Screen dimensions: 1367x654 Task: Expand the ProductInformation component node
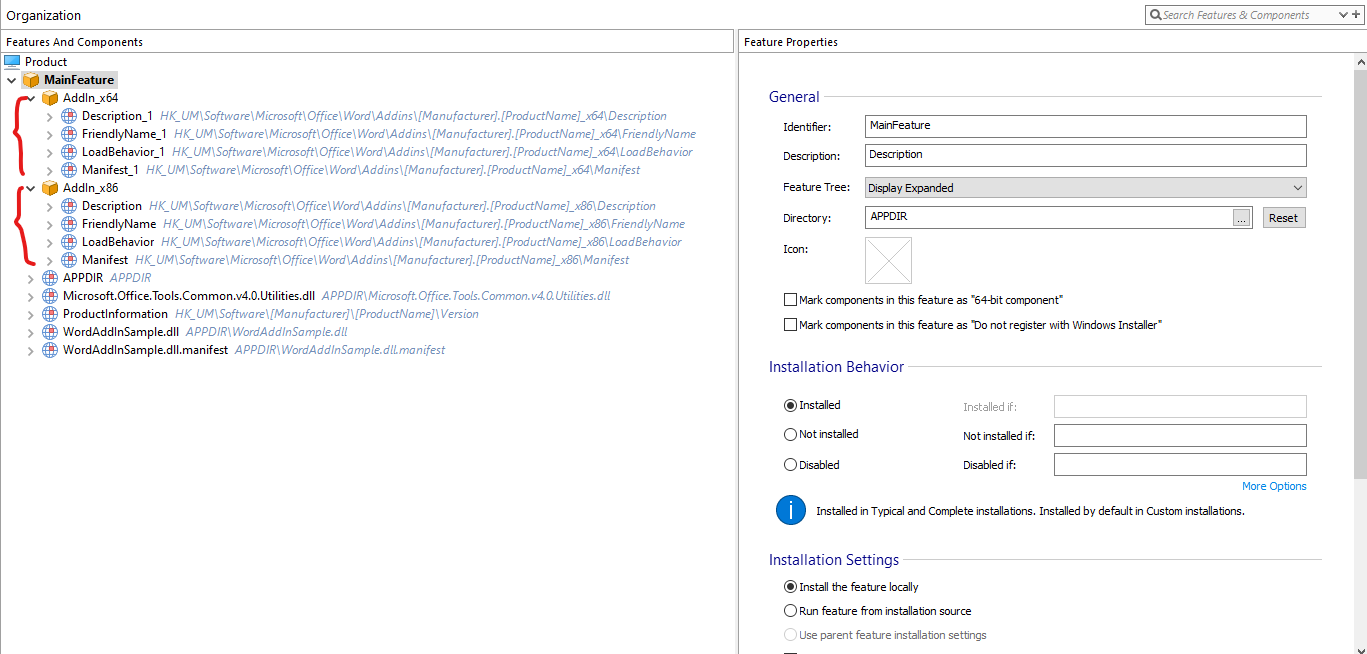tap(30, 314)
